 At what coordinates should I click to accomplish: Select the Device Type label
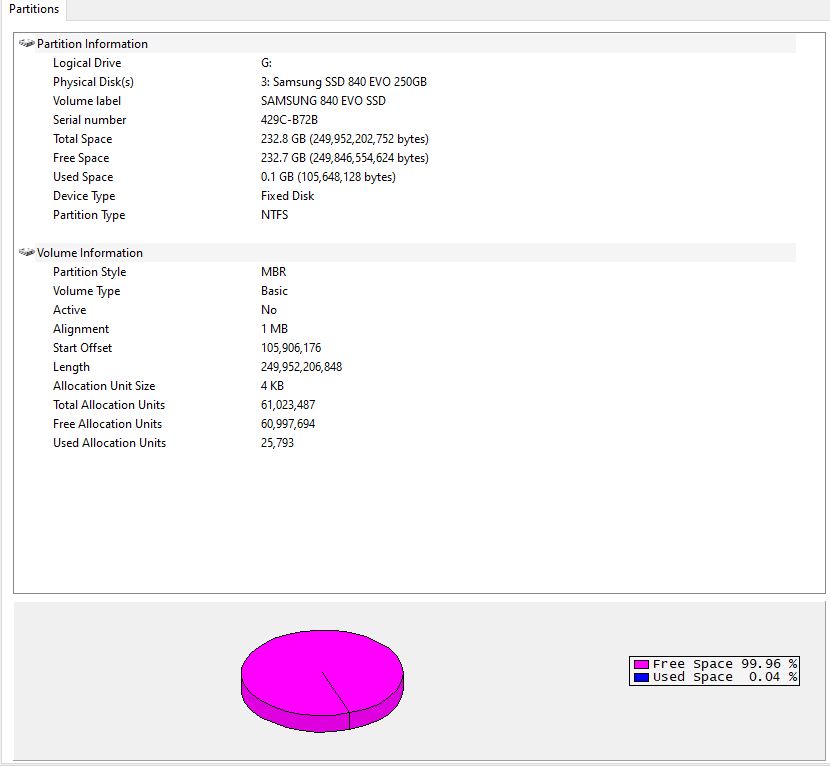coord(84,196)
